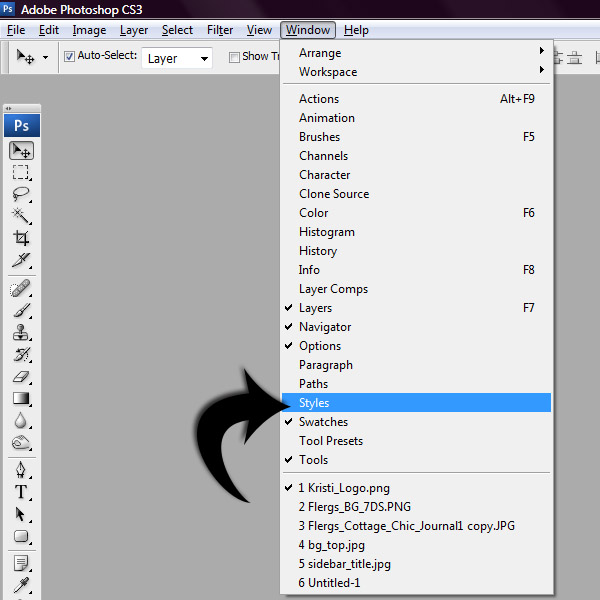
Task: Select the Pen tool
Action: coord(21,470)
